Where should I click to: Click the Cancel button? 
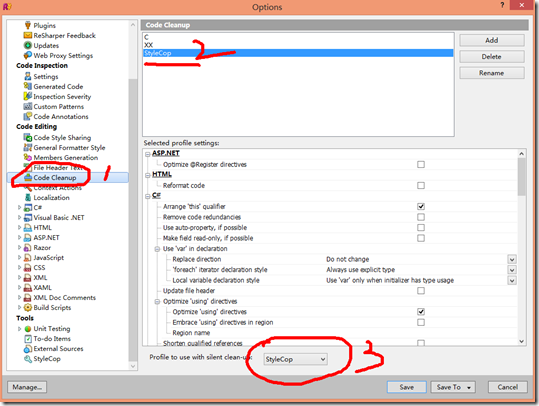[x=508, y=387]
